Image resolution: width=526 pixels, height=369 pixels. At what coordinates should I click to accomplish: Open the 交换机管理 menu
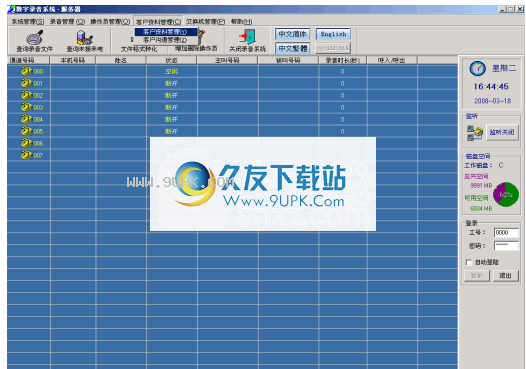coord(205,22)
